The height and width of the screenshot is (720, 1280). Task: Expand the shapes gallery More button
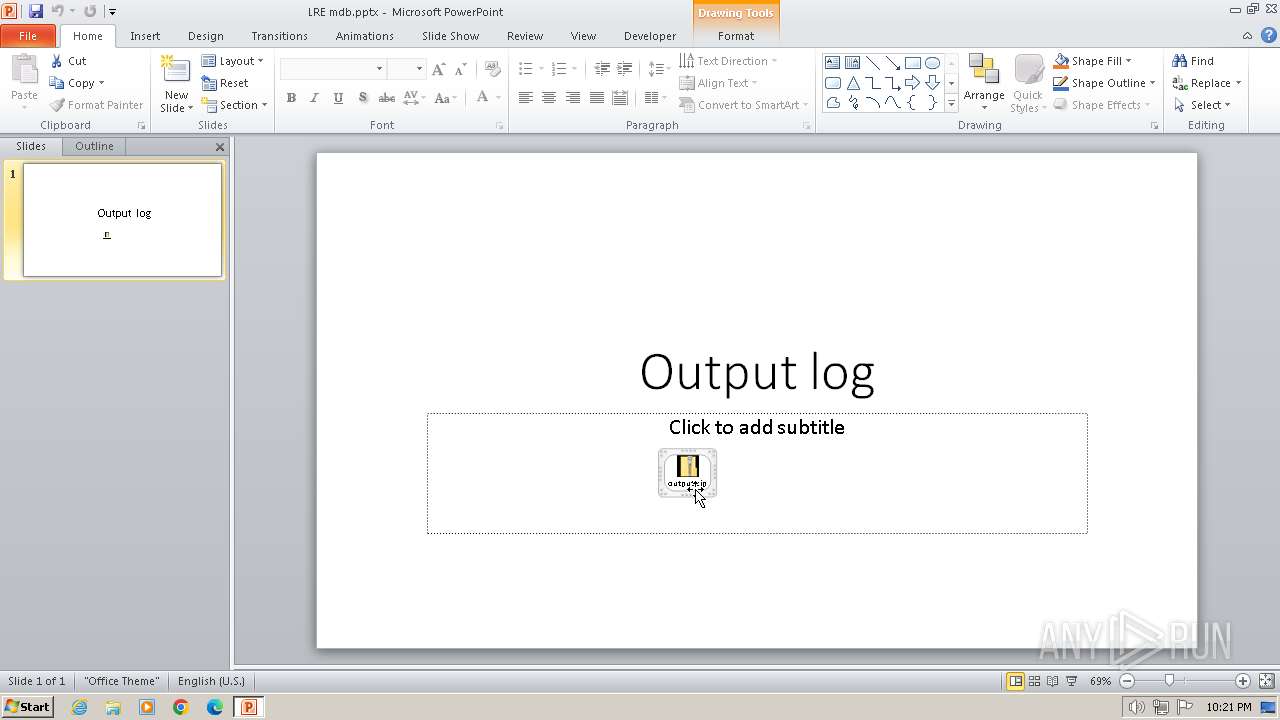coord(951,103)
